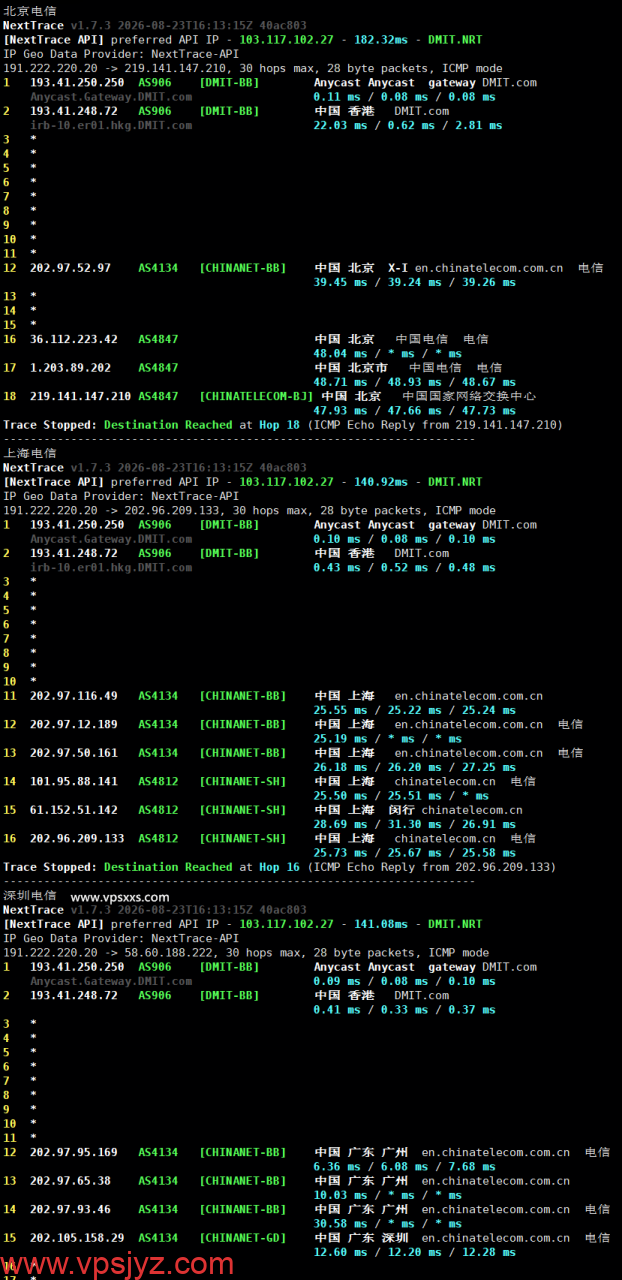Click 'Destination Reached at Hop 16' message
The image size is (622, 1280).
click(202, 867)
